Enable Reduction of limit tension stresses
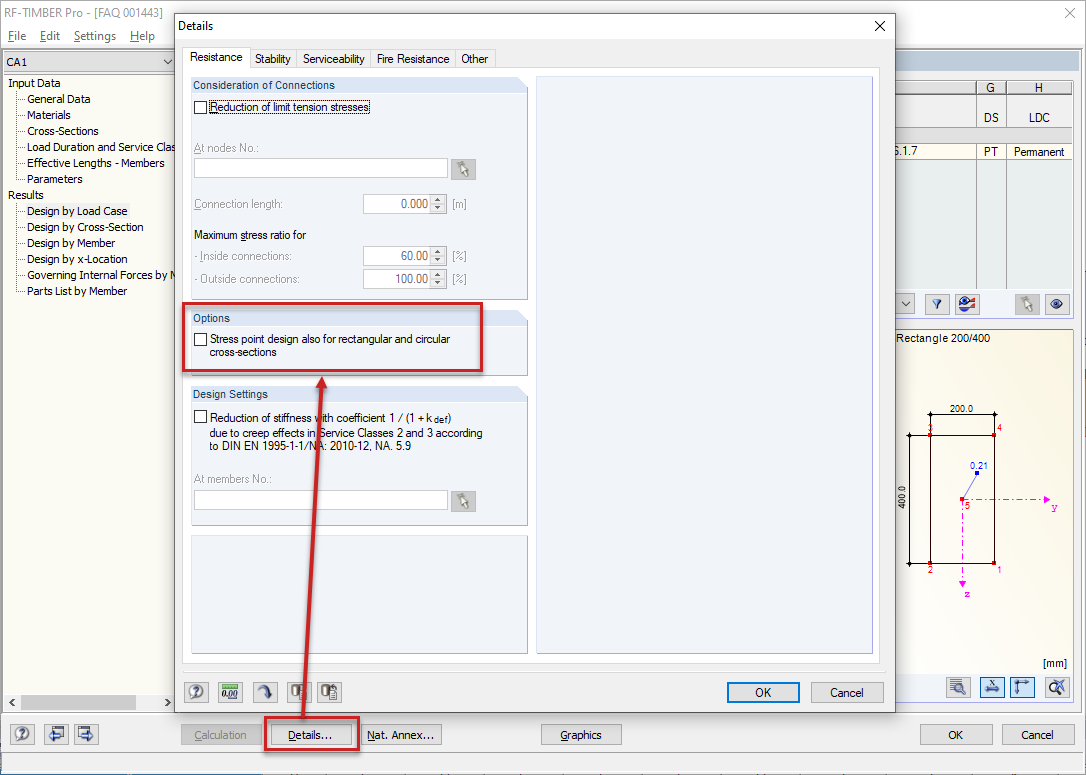This screenshot has width=1086, height=775. pyautogui.click(x=201, y=107)
